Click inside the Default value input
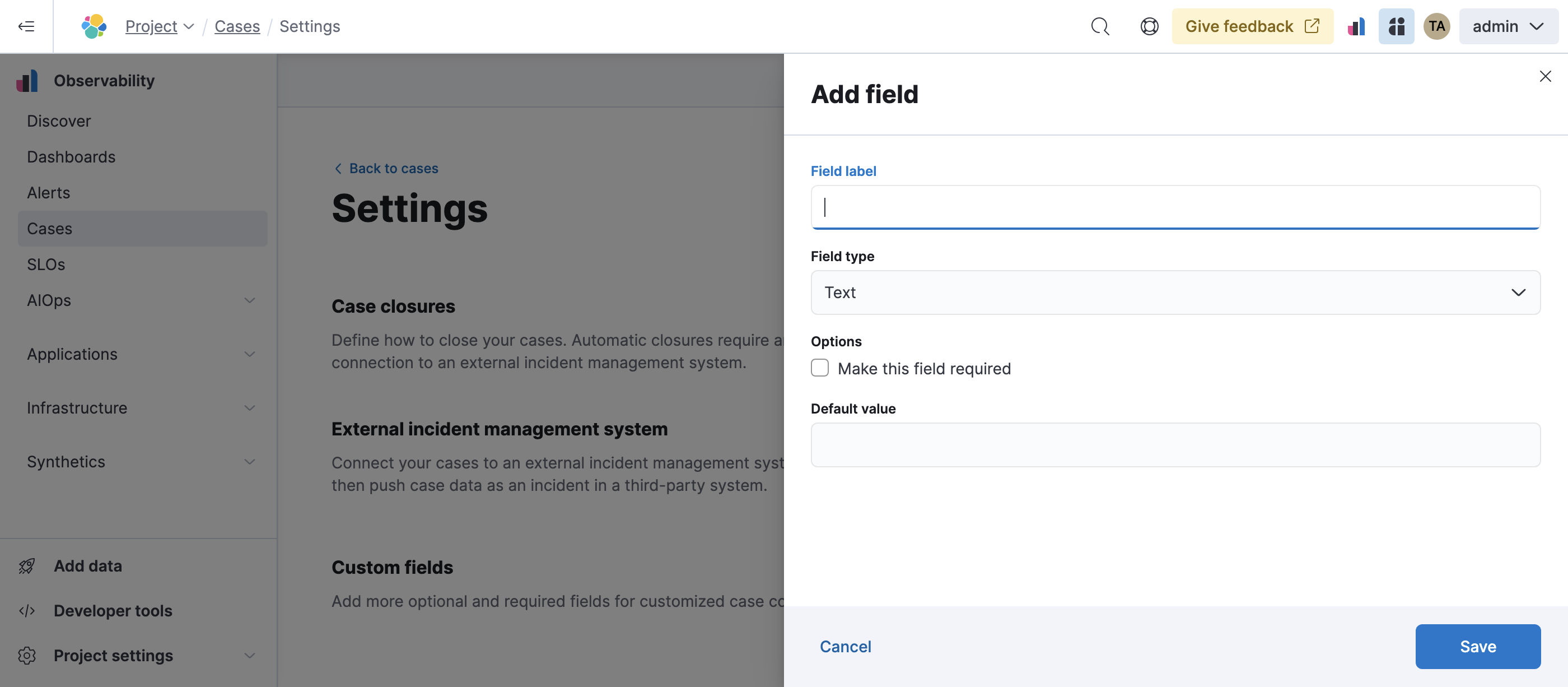 [1174, 445]
